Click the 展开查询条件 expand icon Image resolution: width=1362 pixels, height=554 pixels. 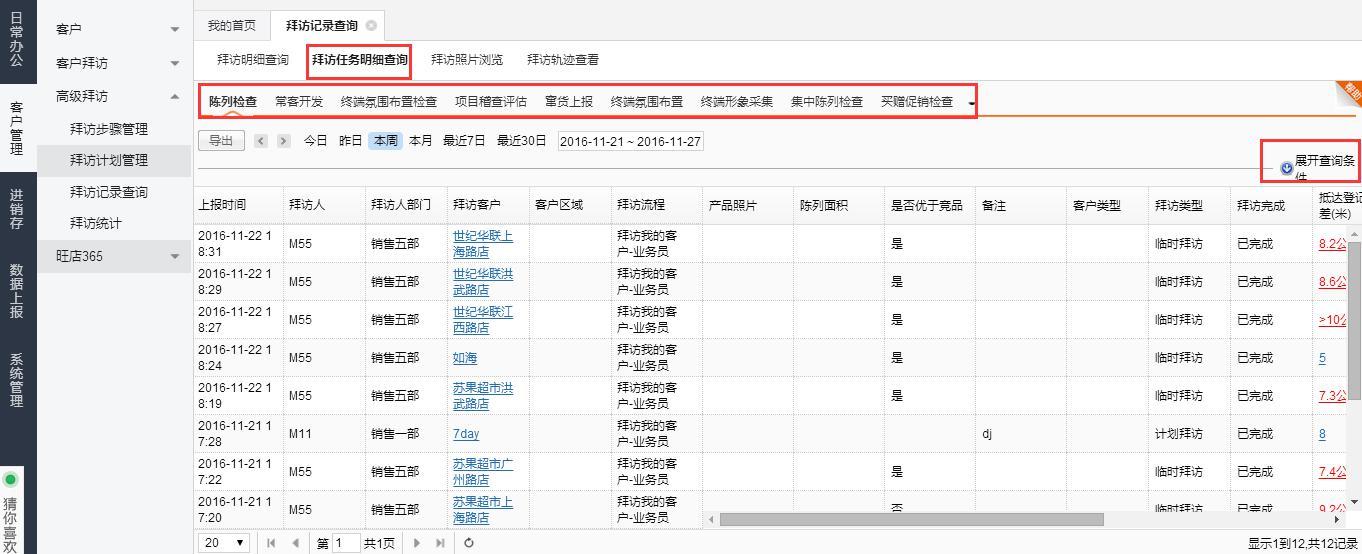1286,168
